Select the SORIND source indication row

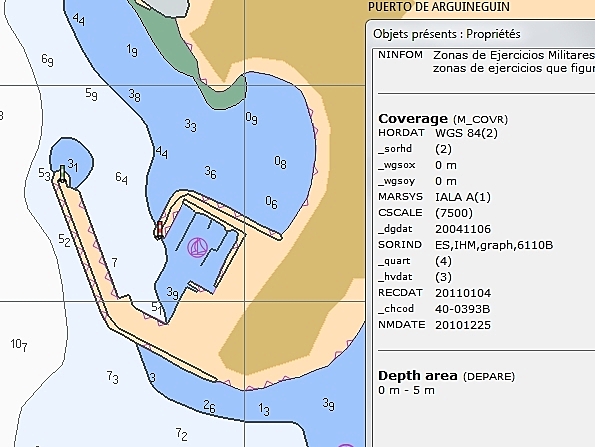466,245
